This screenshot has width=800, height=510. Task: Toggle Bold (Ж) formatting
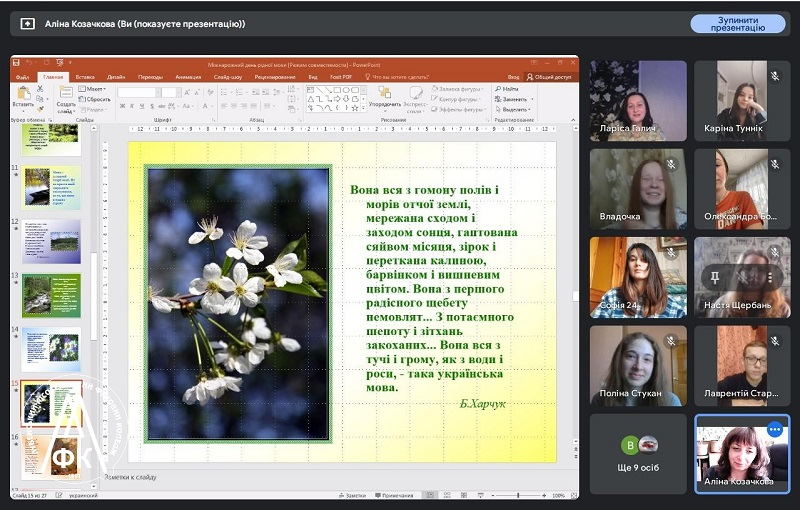coord(122,106)
